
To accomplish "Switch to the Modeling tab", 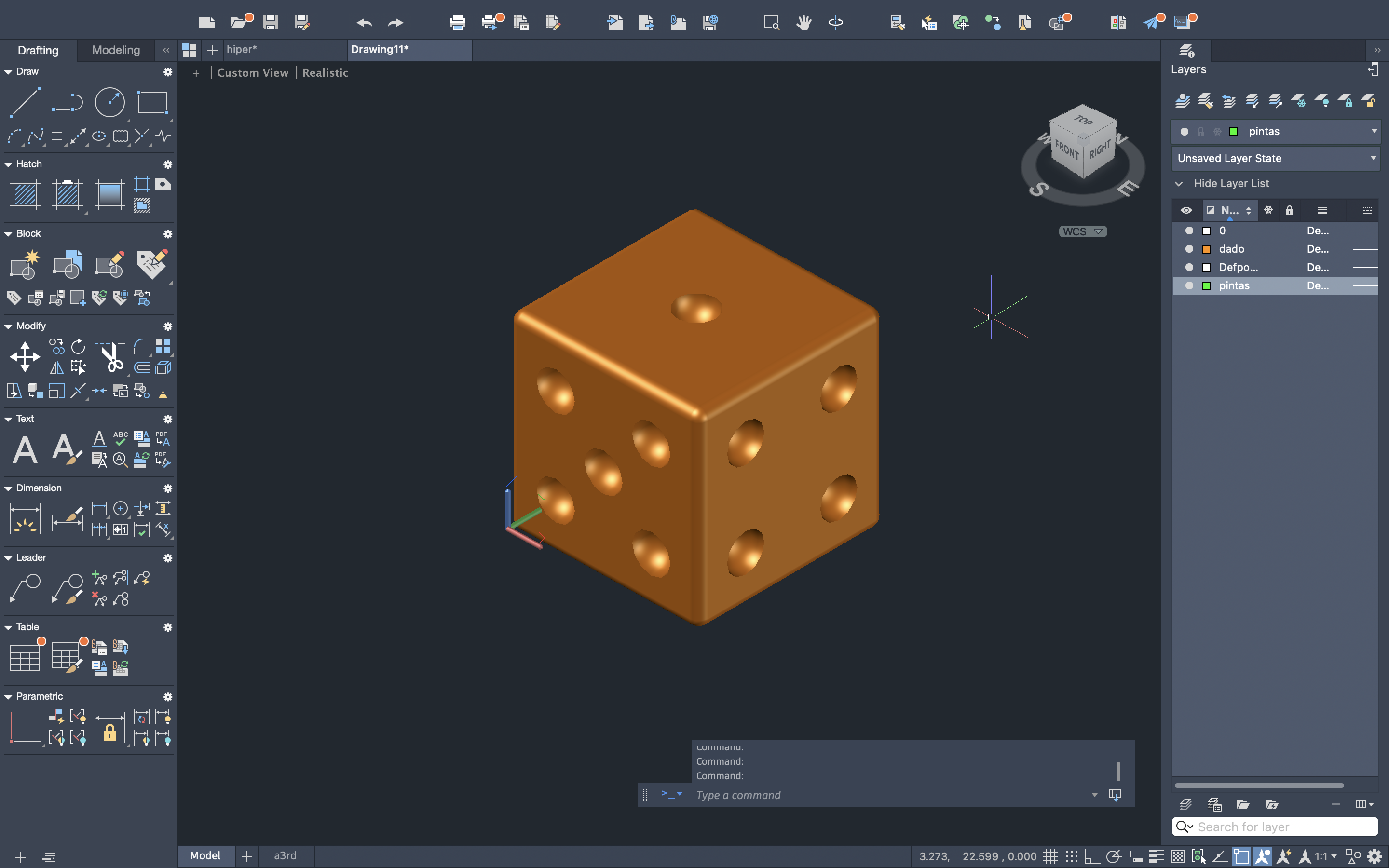I will pyautogui.click(x=116, y=50).
